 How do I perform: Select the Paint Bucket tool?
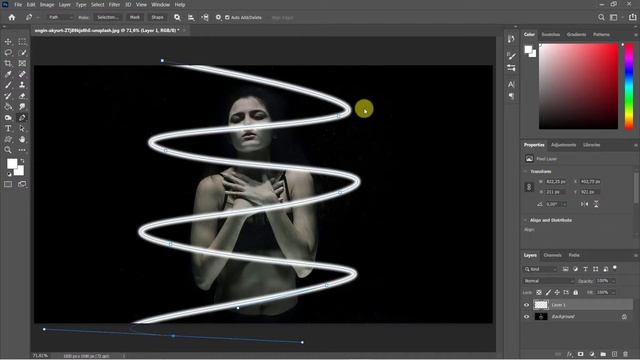8,107
